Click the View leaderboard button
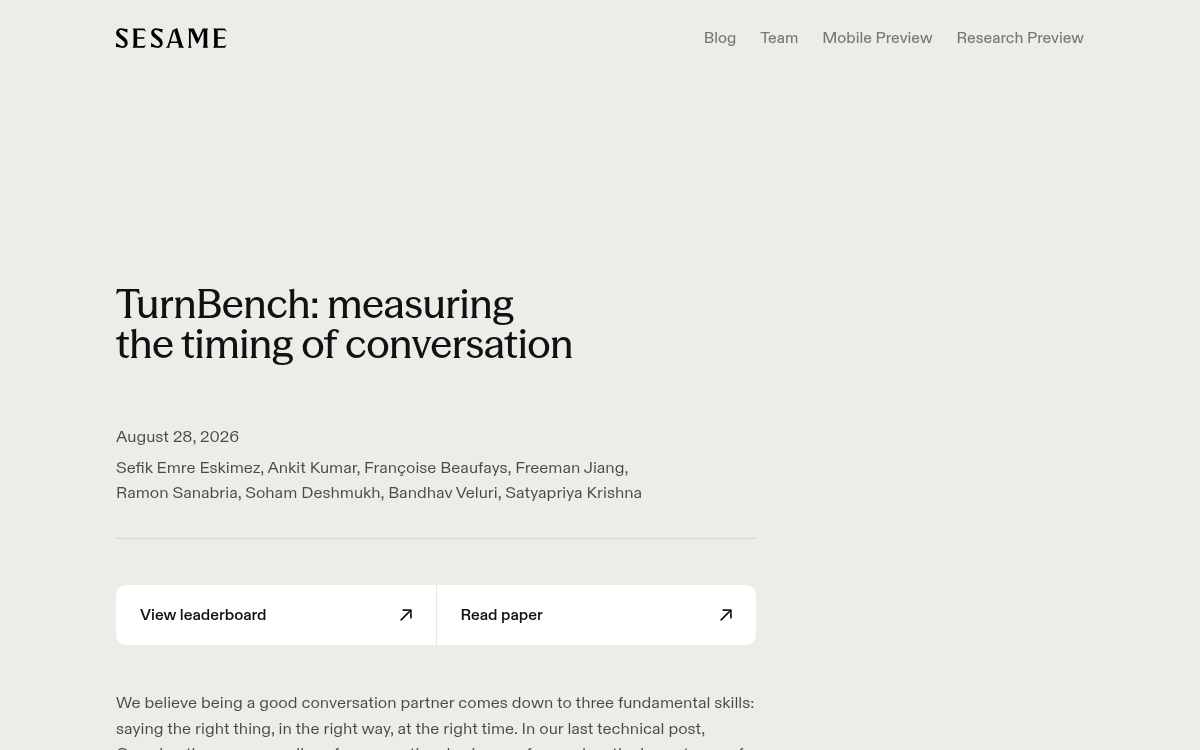The height and width of the screenshot is (750, 1200). (x=276, y=615)
